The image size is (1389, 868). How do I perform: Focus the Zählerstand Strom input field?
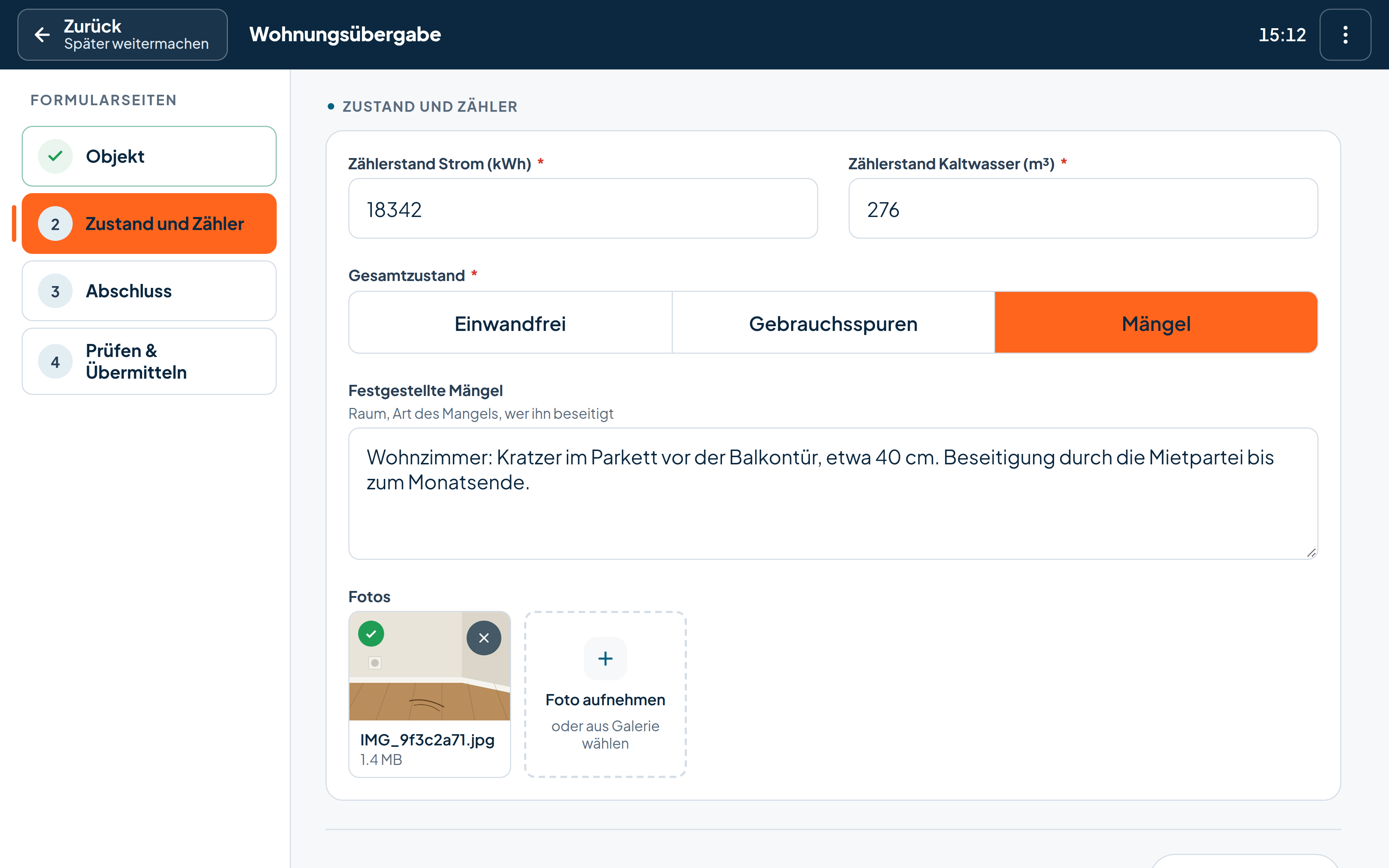[x=583, y=208]
